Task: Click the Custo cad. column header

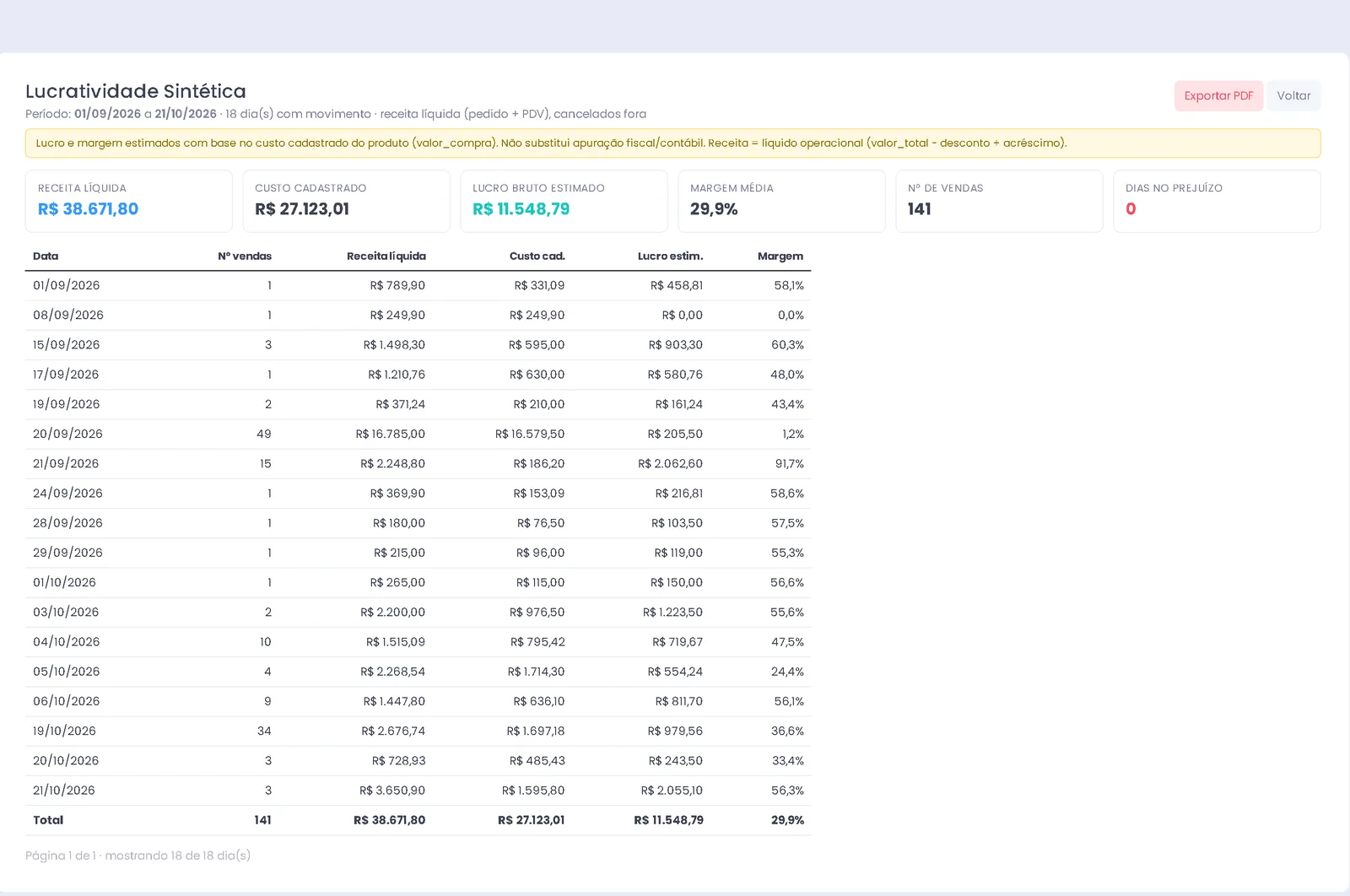Action: 537,256
